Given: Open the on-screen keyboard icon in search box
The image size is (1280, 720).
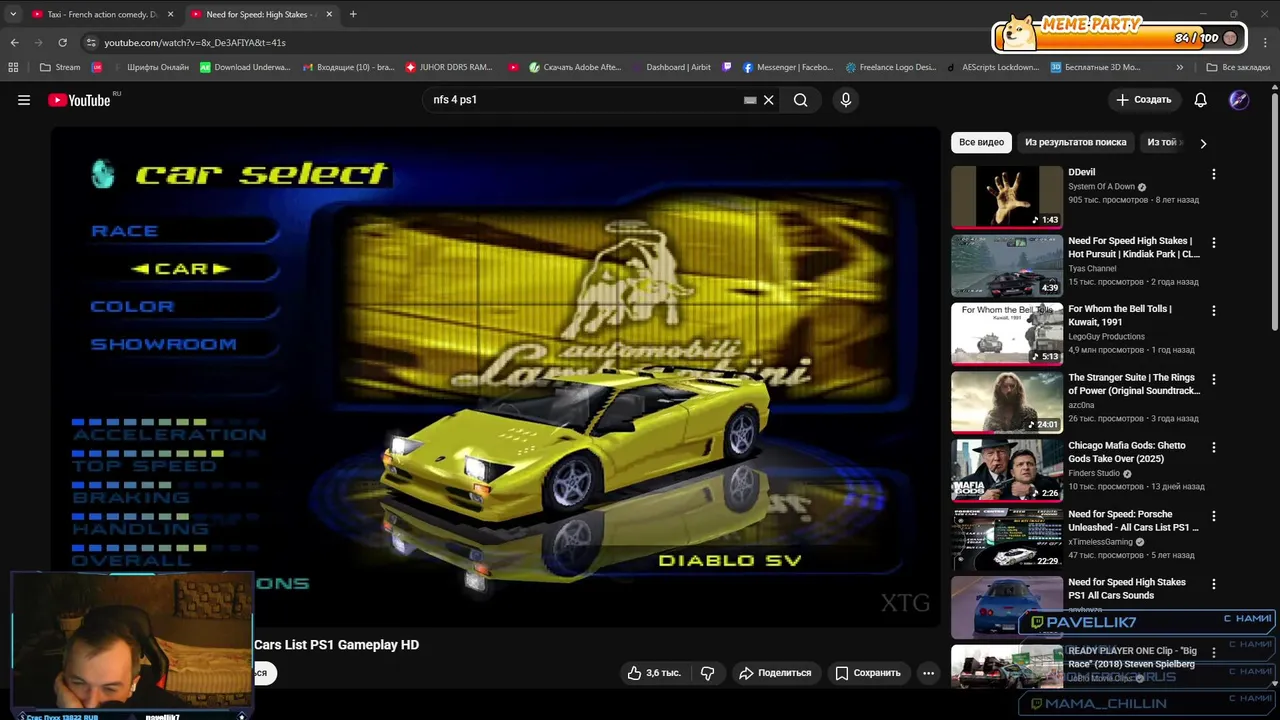Looking at the screenshot, I should [750, 100].
